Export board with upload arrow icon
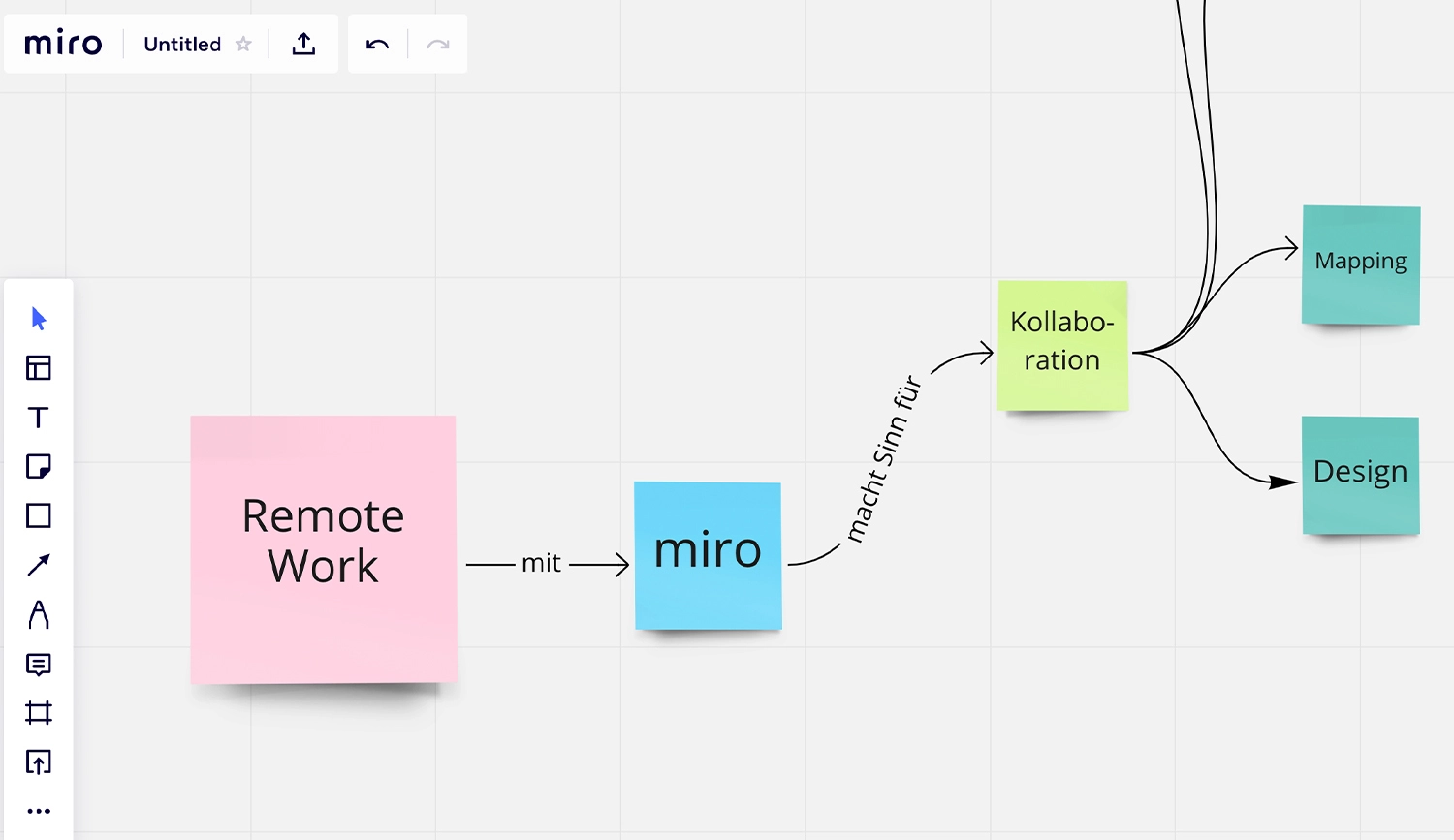Viewport: 1454px width, 840px height. [303, 44]
